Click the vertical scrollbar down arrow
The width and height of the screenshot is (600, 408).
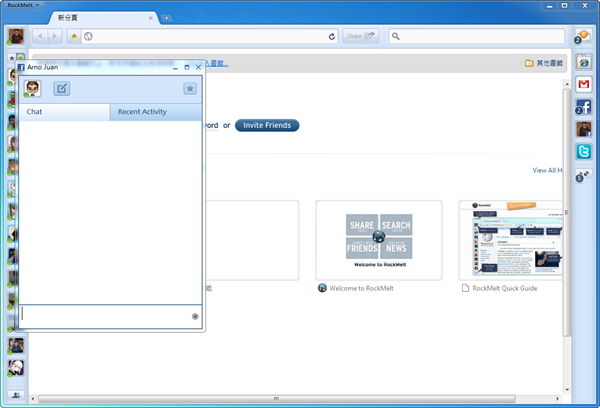click(567, 390)
